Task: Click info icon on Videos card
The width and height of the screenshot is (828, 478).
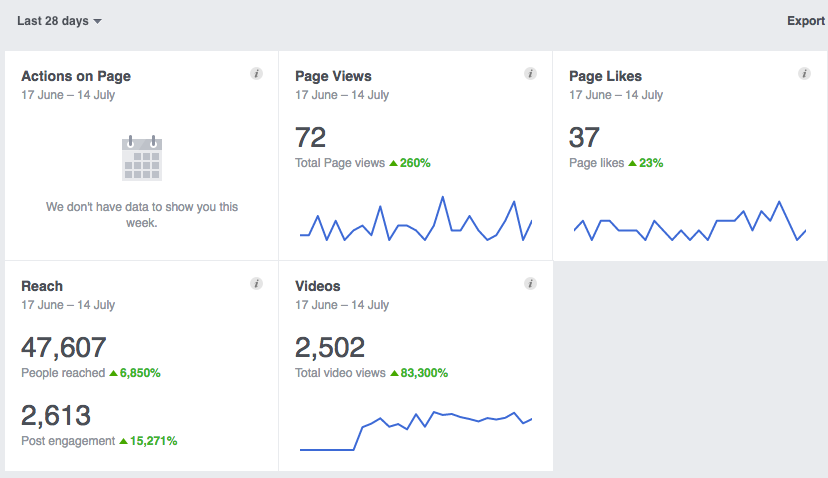Action: (530, 284)
